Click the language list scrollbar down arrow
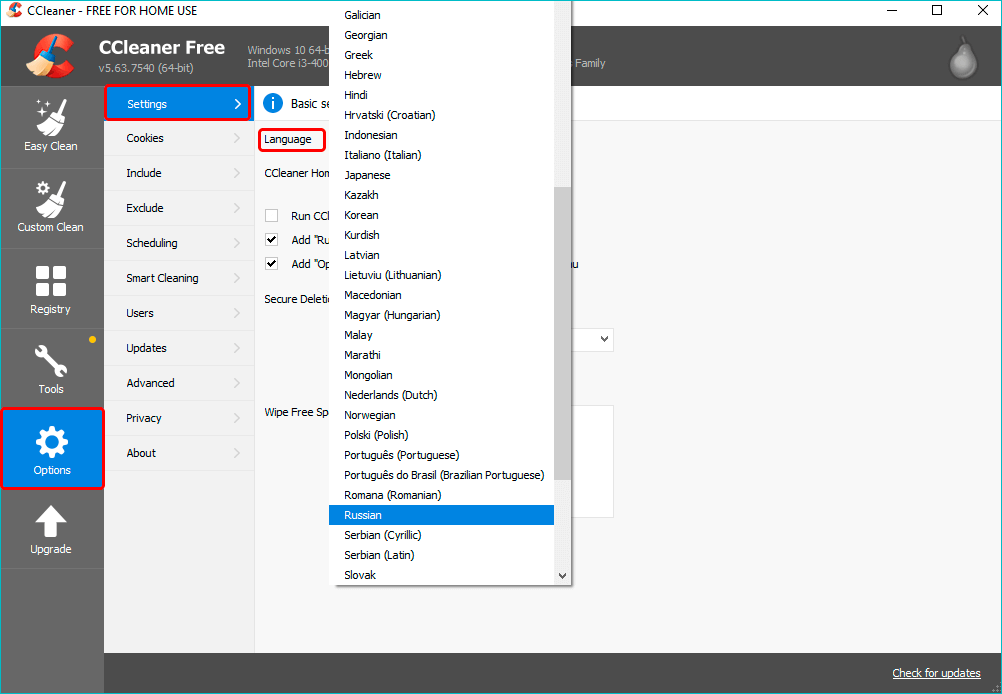Image resolution: width=1002 pixels, height=694 pixels. coord(562,576)
